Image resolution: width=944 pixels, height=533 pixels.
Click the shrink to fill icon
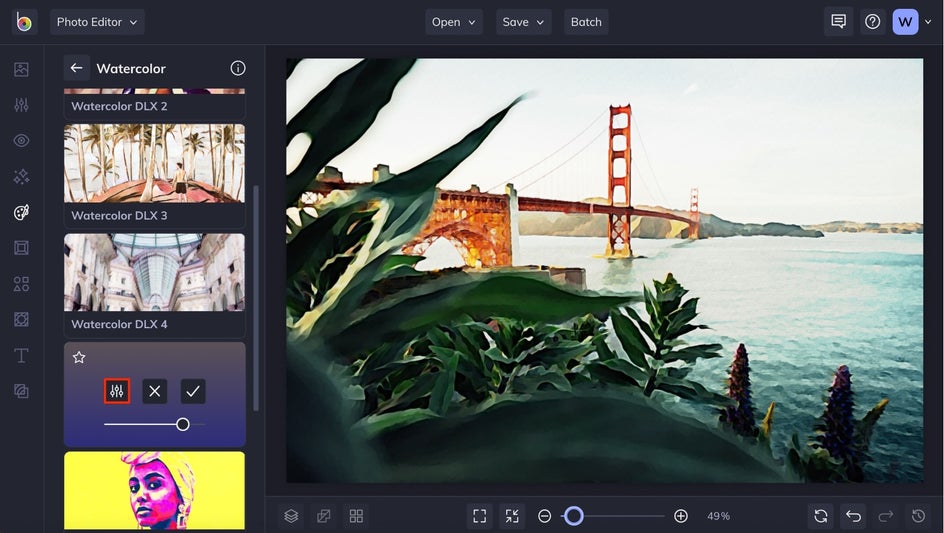click(512, 516)
